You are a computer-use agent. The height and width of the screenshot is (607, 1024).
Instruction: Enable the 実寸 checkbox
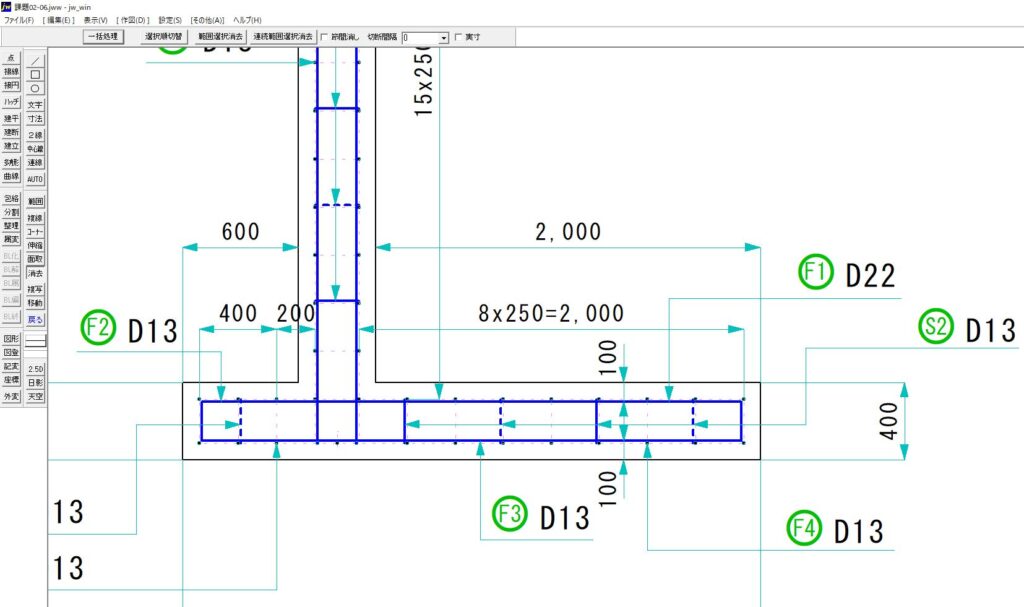point(459,37)
